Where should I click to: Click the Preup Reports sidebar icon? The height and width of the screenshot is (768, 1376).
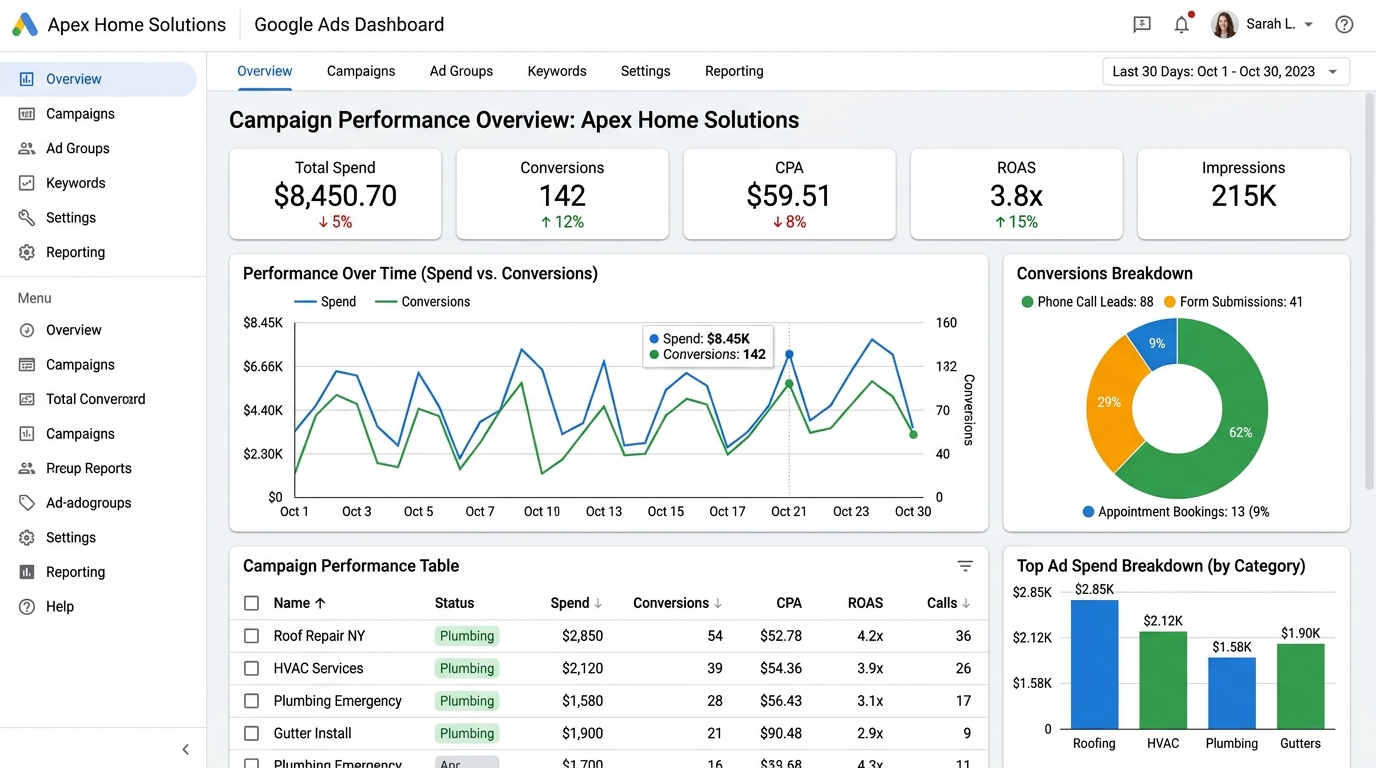pos(27,468)
